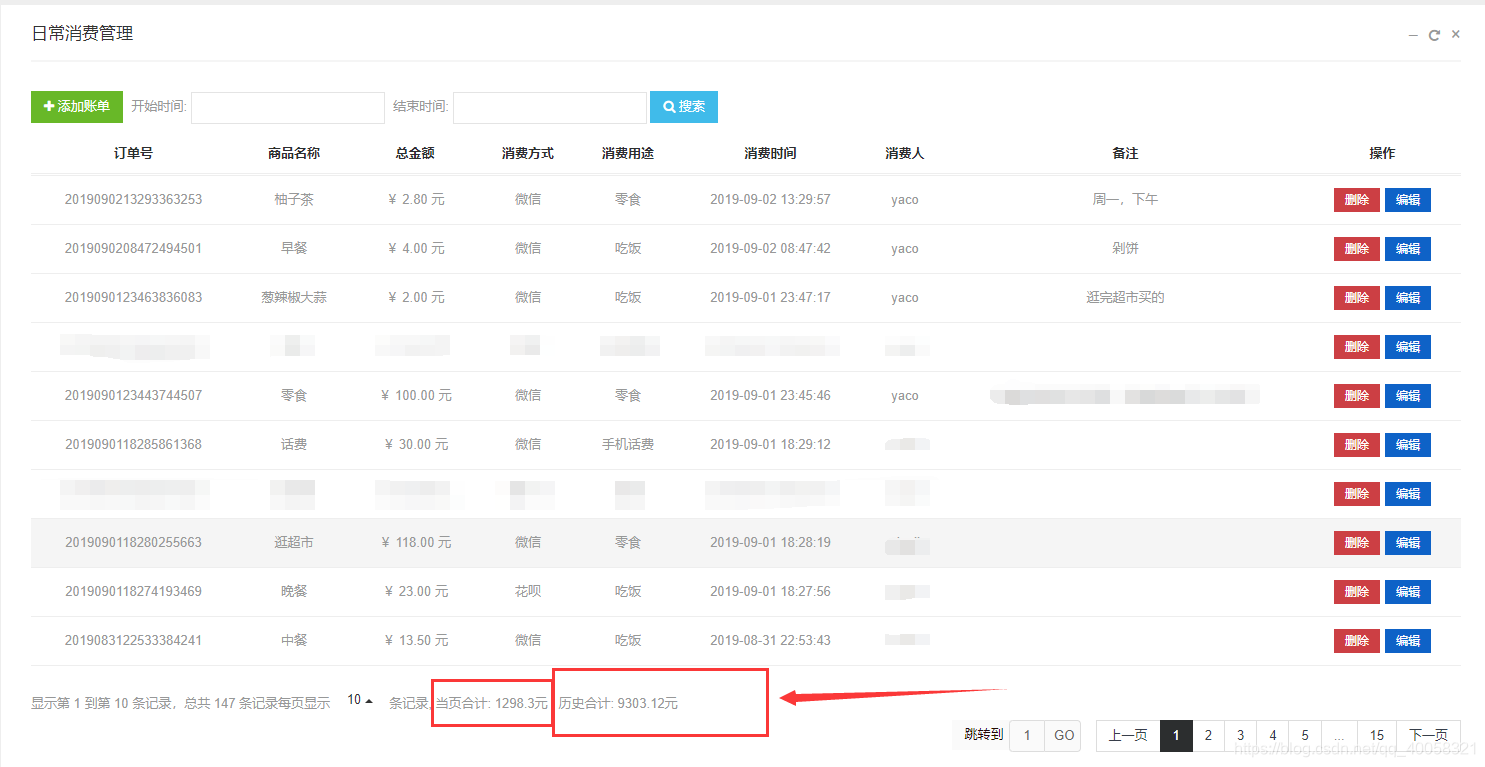
Task: Open the records-per-page 10 dropdown
Action: [360, 700]
